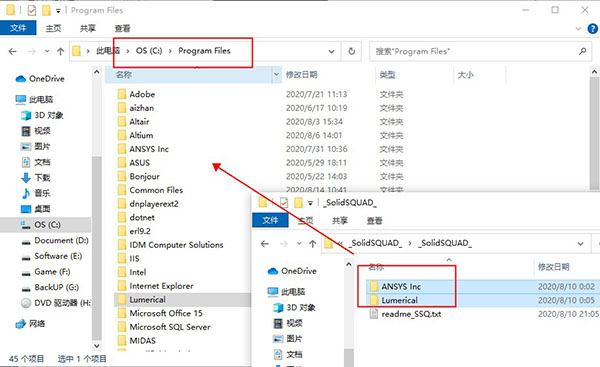Select the MIDAS folder icon

[x=122, y=341]
